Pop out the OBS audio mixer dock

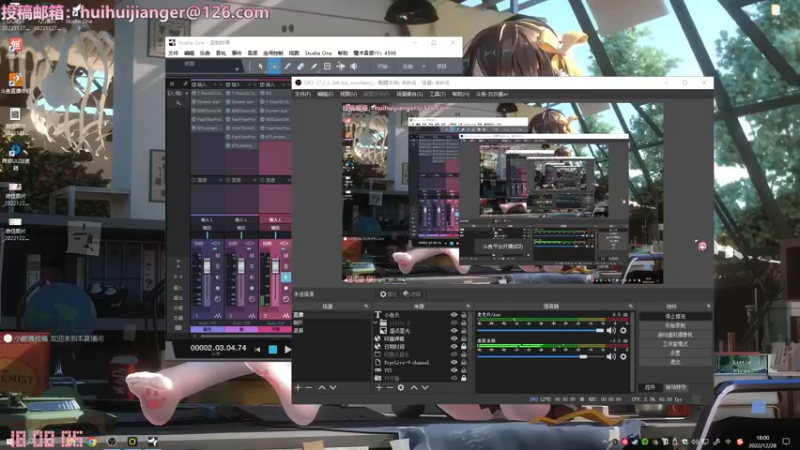tap(631, 306)
